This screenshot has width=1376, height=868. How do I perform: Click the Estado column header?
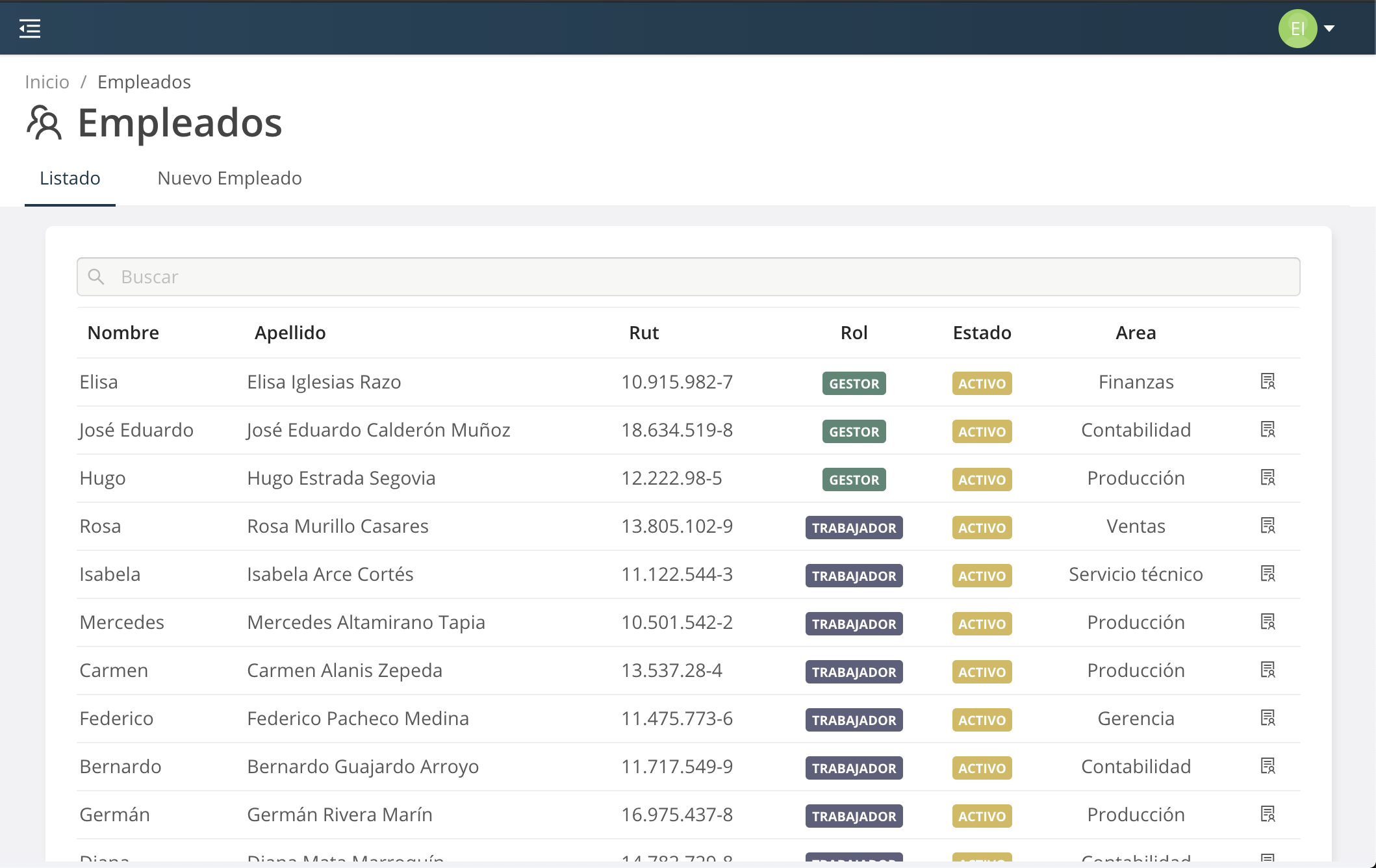(982, 333)
